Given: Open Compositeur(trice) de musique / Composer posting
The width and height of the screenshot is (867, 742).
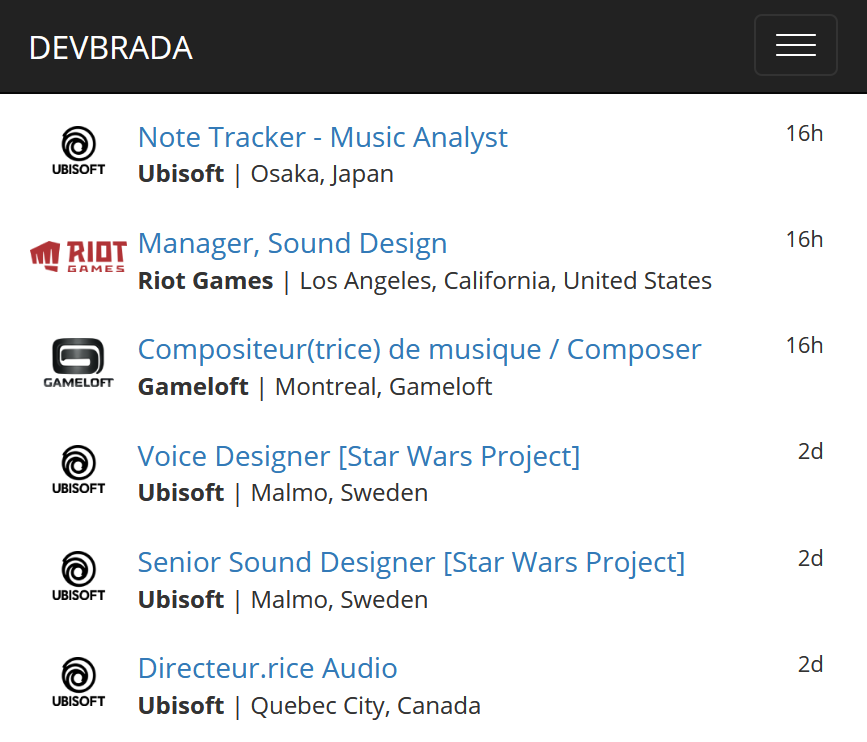Looking at the screenshot, I should [419, 349].
